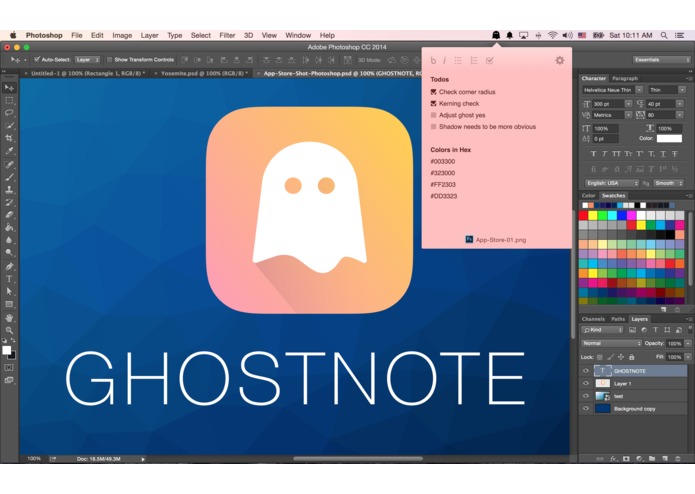The image size is (695, 494).
Task: Toggle Auto-Select checkbox
Action: tap(37, 59)
